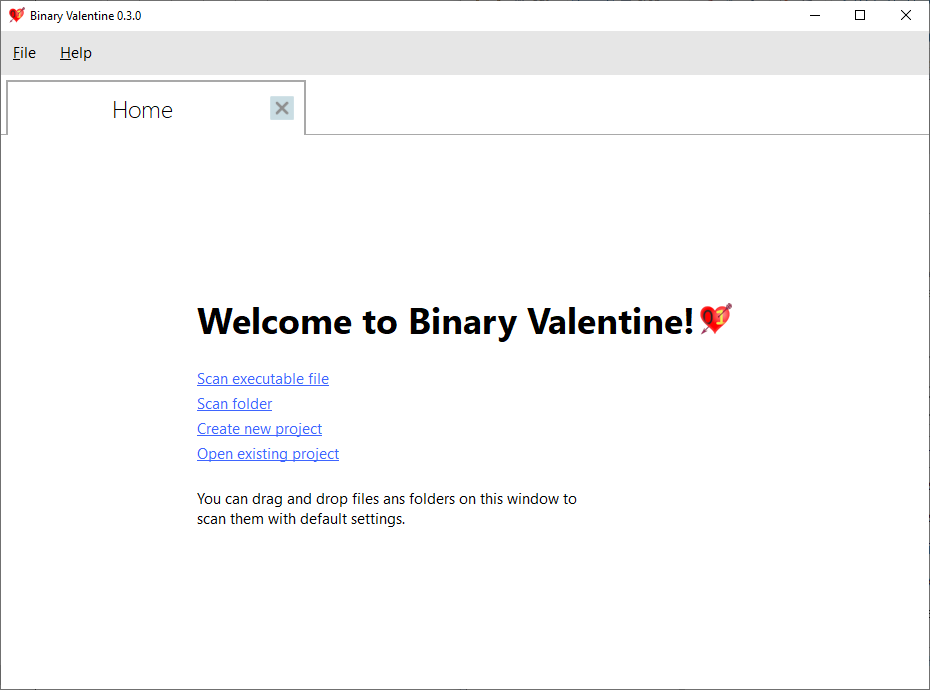Click the Welcome to Binary Valentine! heading

pyautogui.click(x=445, y=322)
